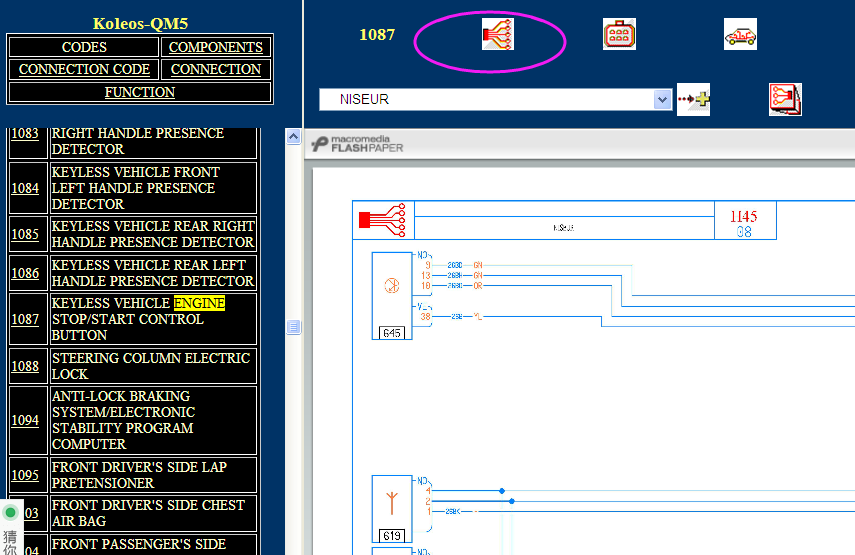This screenshot has width=855, height=555.
Task: Select STEERING COLUMN ELECTRIC LOCK text
Action: tap(150, 366)
